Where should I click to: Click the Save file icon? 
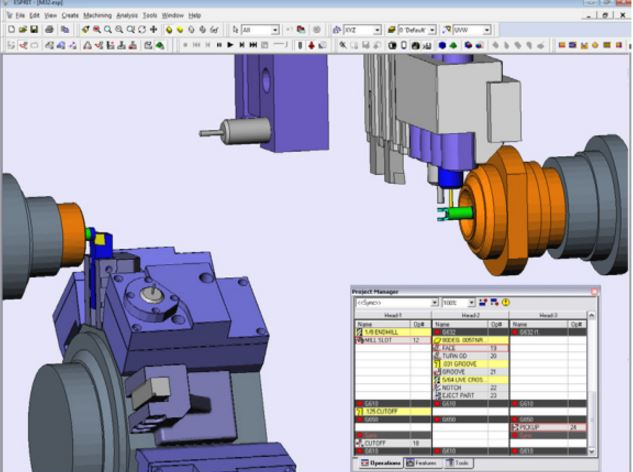[x=32, y=30]
